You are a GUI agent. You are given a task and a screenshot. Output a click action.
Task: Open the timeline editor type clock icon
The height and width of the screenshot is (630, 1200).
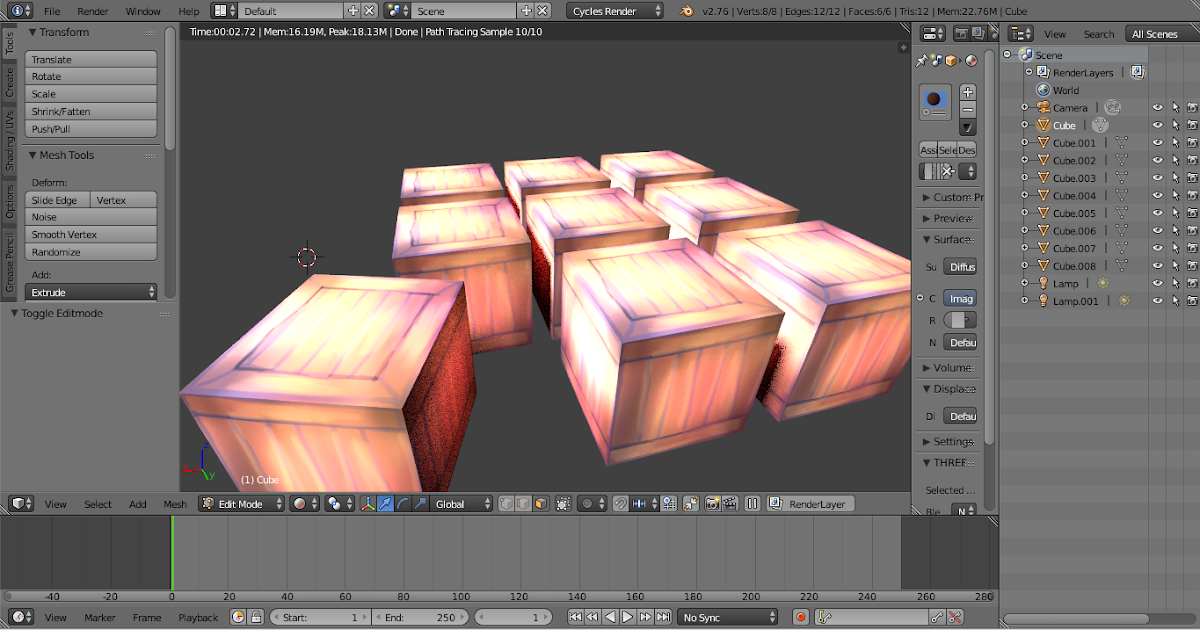21,618
